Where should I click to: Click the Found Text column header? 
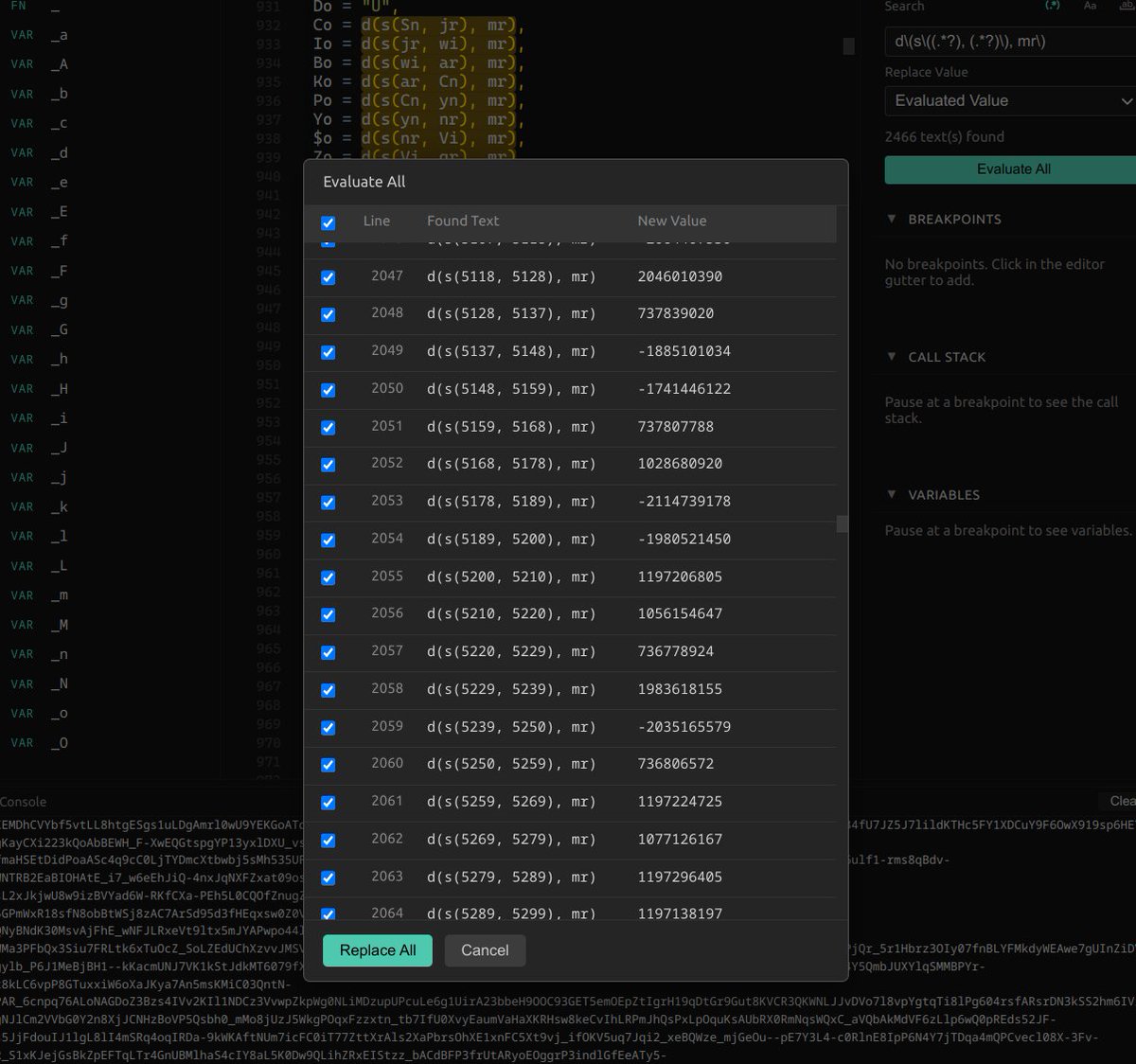[463, 221]
